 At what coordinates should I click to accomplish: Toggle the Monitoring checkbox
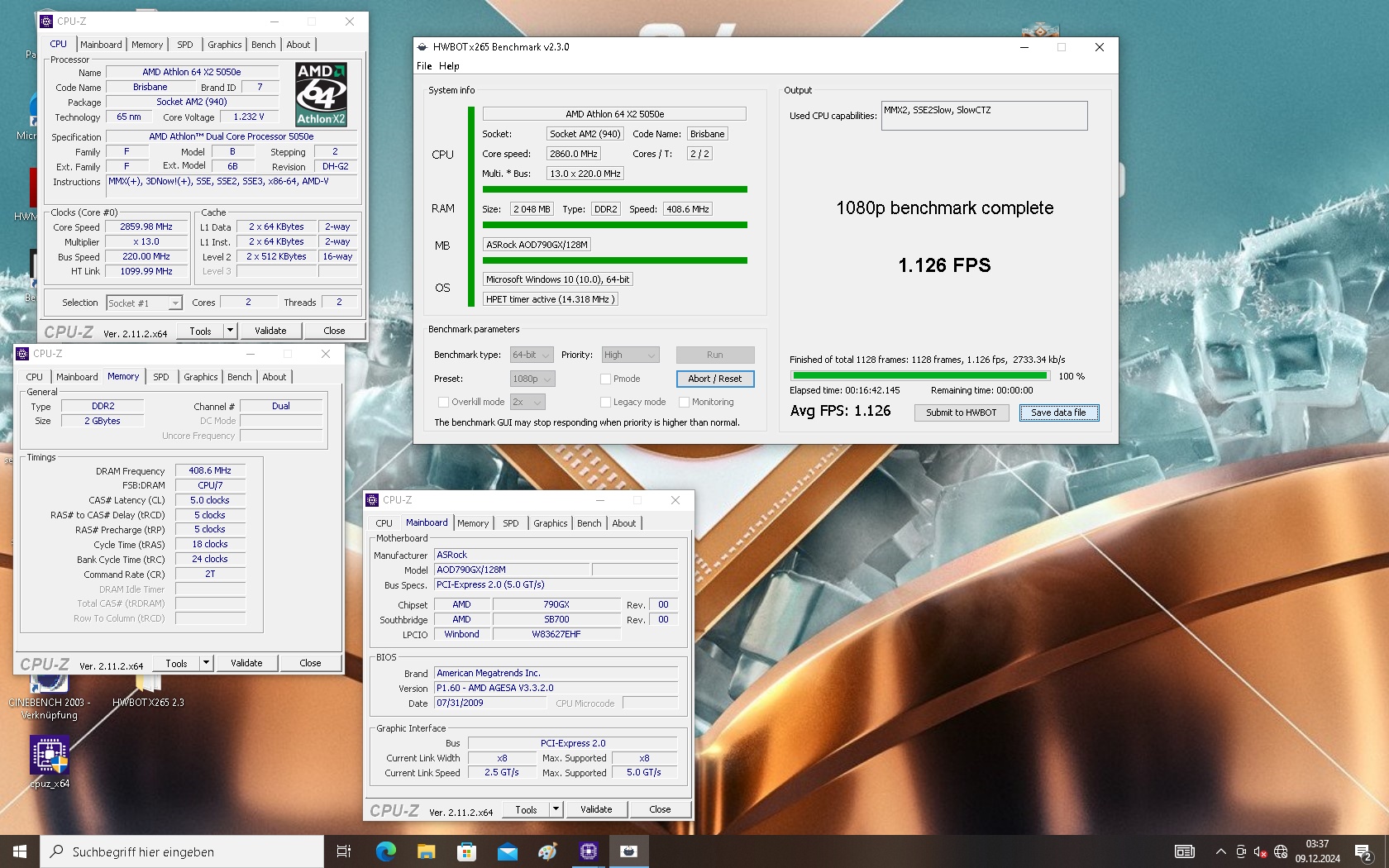[x=684, y=402]
